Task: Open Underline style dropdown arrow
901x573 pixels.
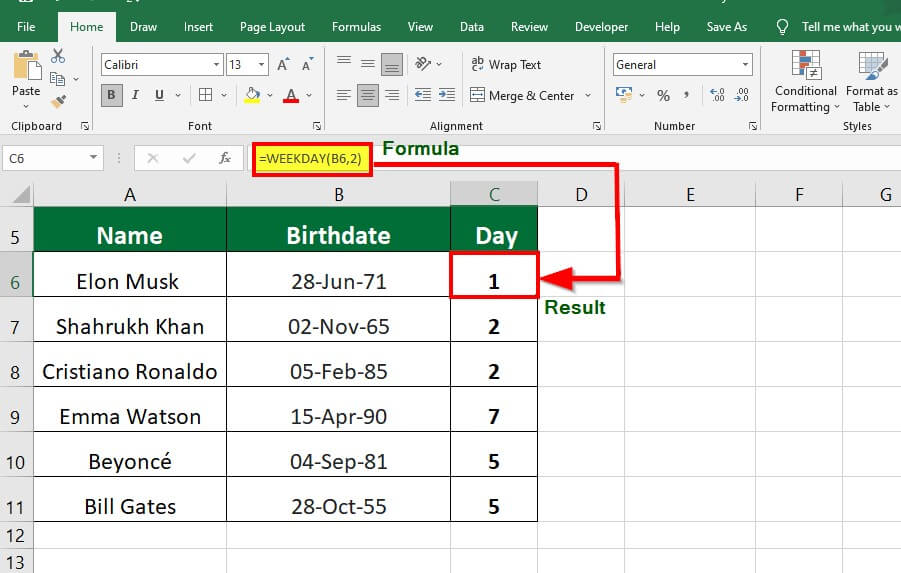Action: pyautogui.click(x=178, y=95)
